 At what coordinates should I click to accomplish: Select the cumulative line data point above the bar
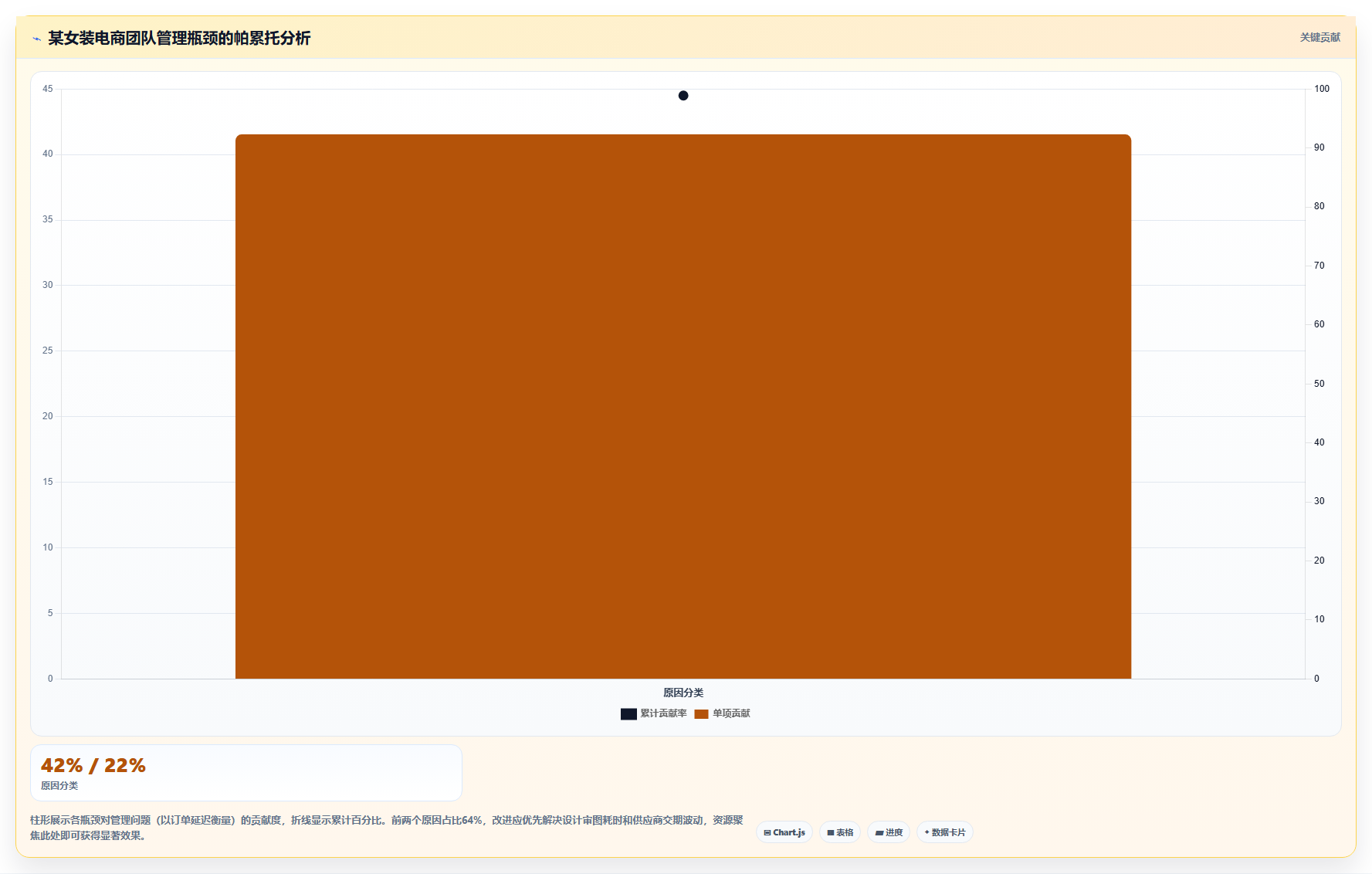[683, 96]
